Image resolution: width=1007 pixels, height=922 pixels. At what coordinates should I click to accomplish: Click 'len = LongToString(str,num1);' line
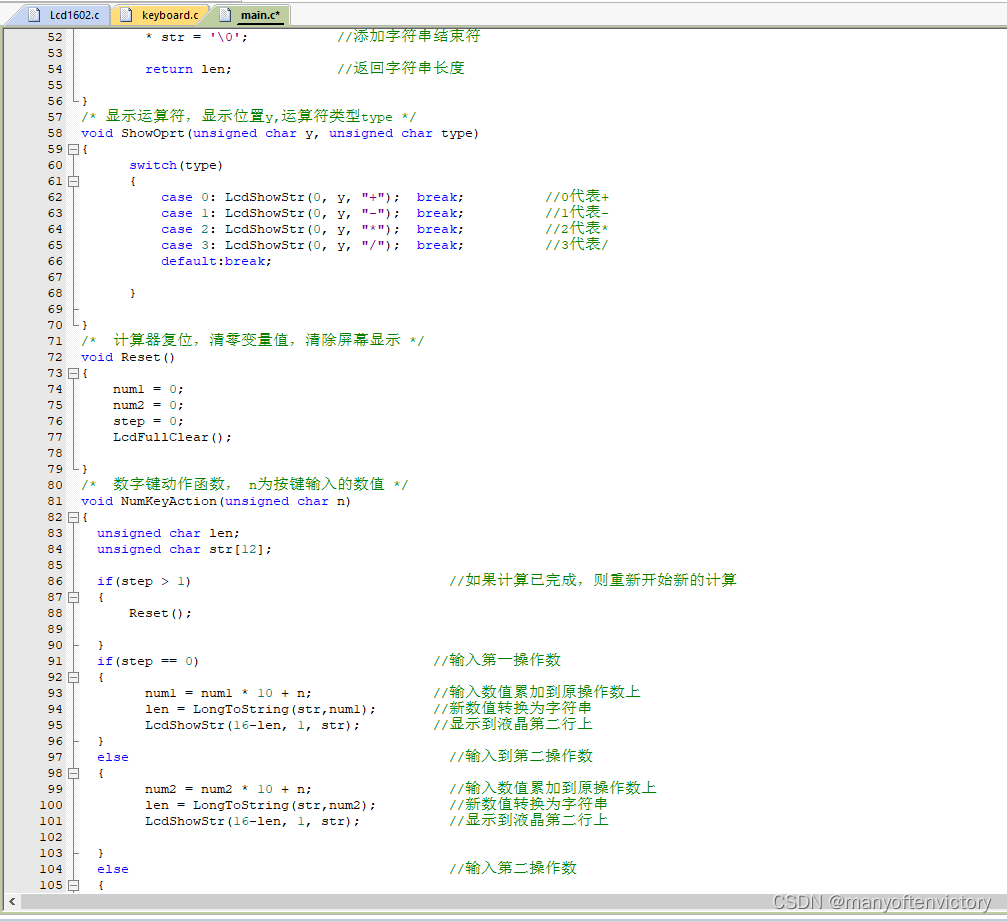click(x=260, y=709)
